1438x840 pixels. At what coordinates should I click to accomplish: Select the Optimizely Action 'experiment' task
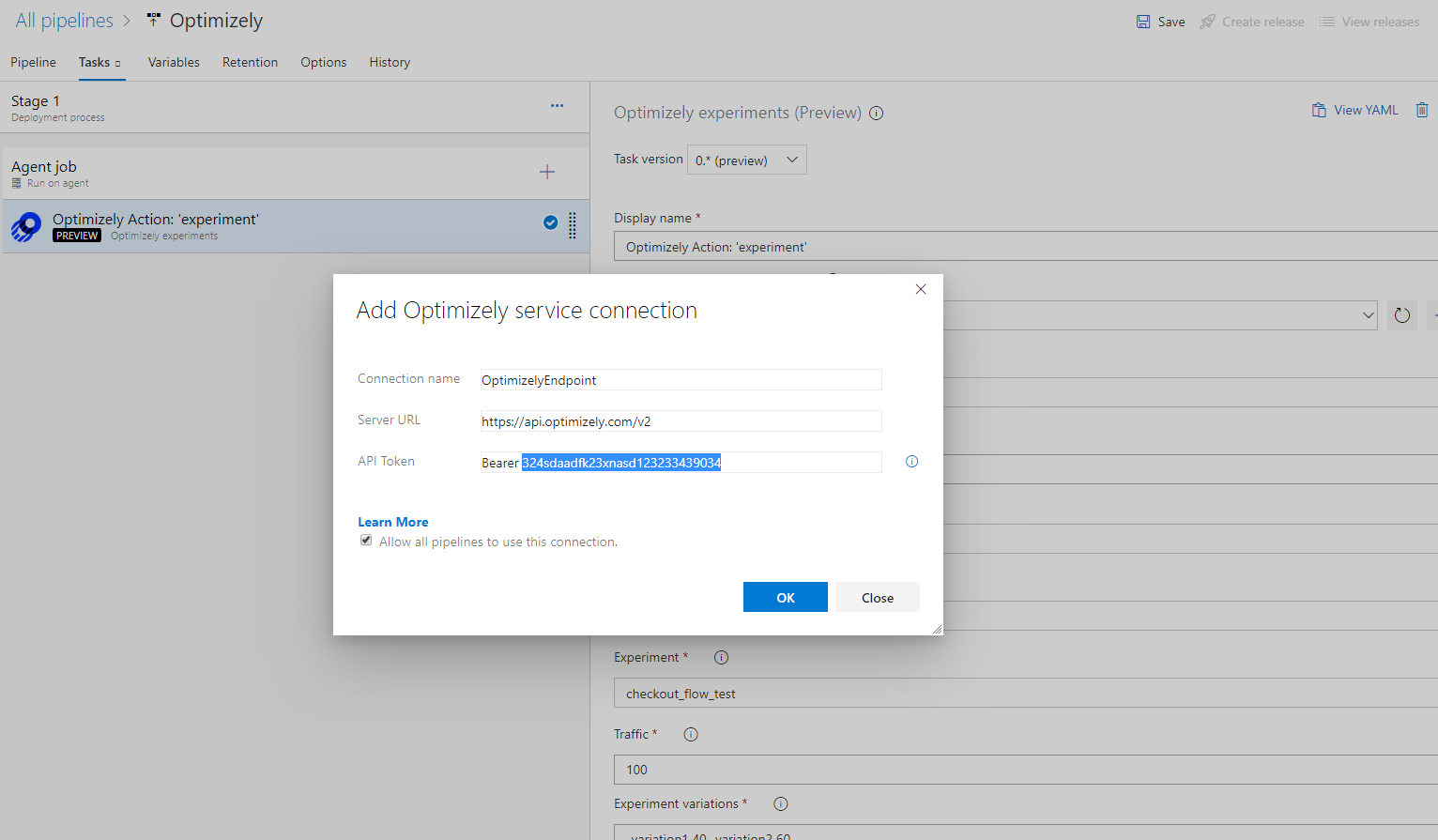pyautogui.click(x=296, y=226)
